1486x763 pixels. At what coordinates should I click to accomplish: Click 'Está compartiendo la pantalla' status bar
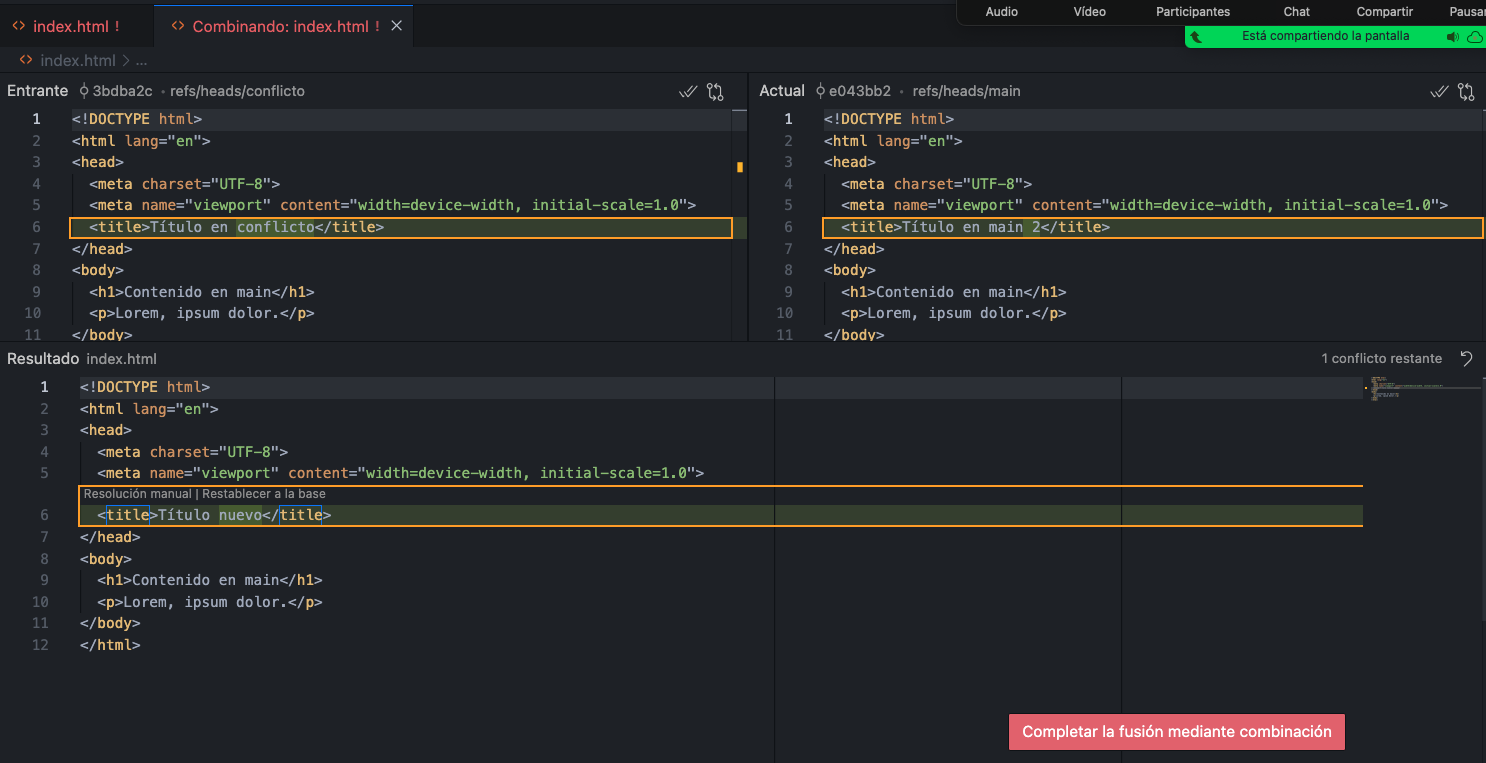[x=1325, y=36]
